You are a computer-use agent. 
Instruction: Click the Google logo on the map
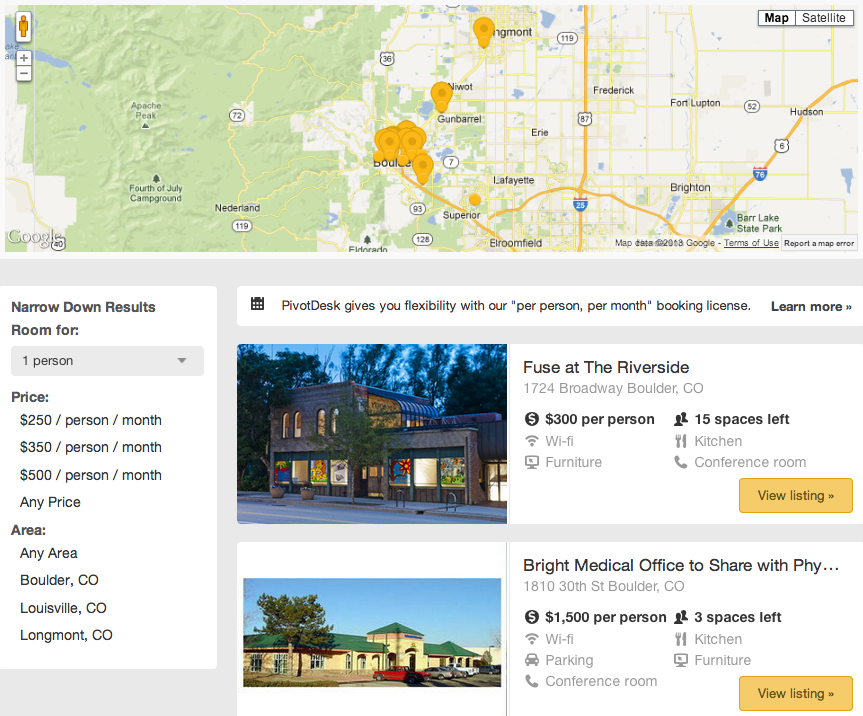33,238
